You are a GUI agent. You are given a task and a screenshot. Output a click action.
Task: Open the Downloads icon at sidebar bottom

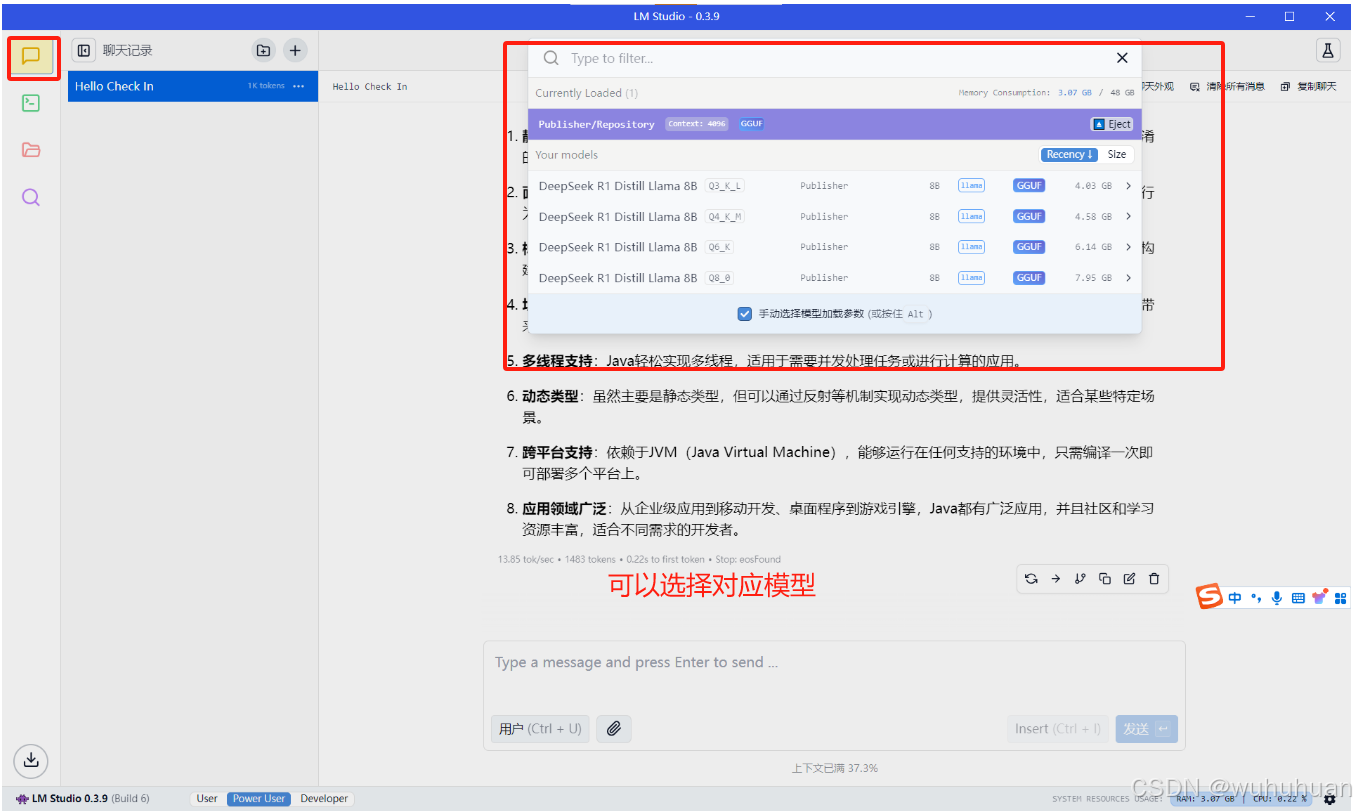coord(31,760)
